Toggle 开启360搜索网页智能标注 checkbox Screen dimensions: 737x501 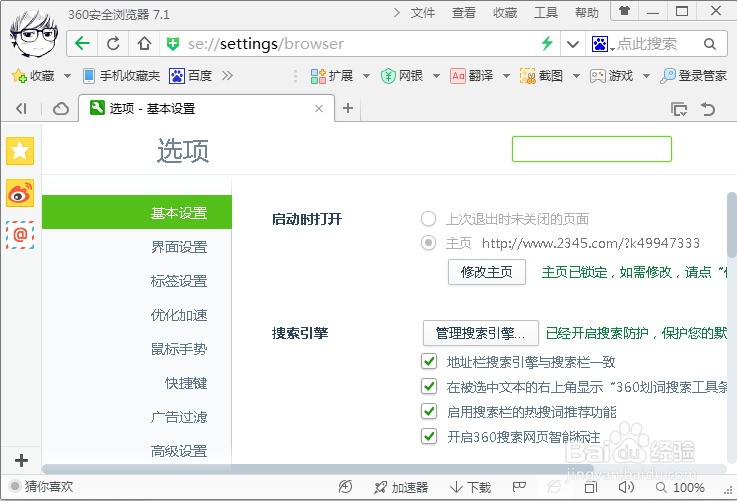429,436
